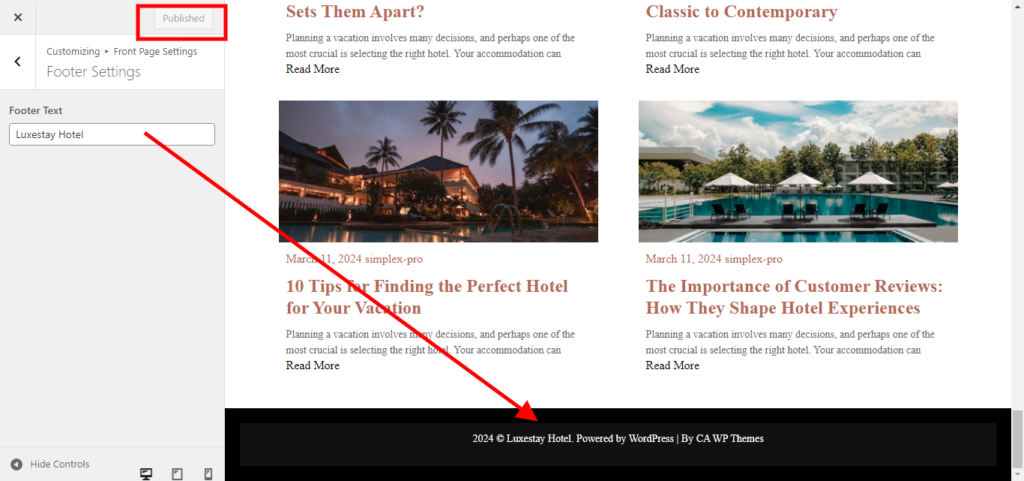Viewport: 1024px width, 481px height.
Task: Click the Published button
Action: (184, 18)
